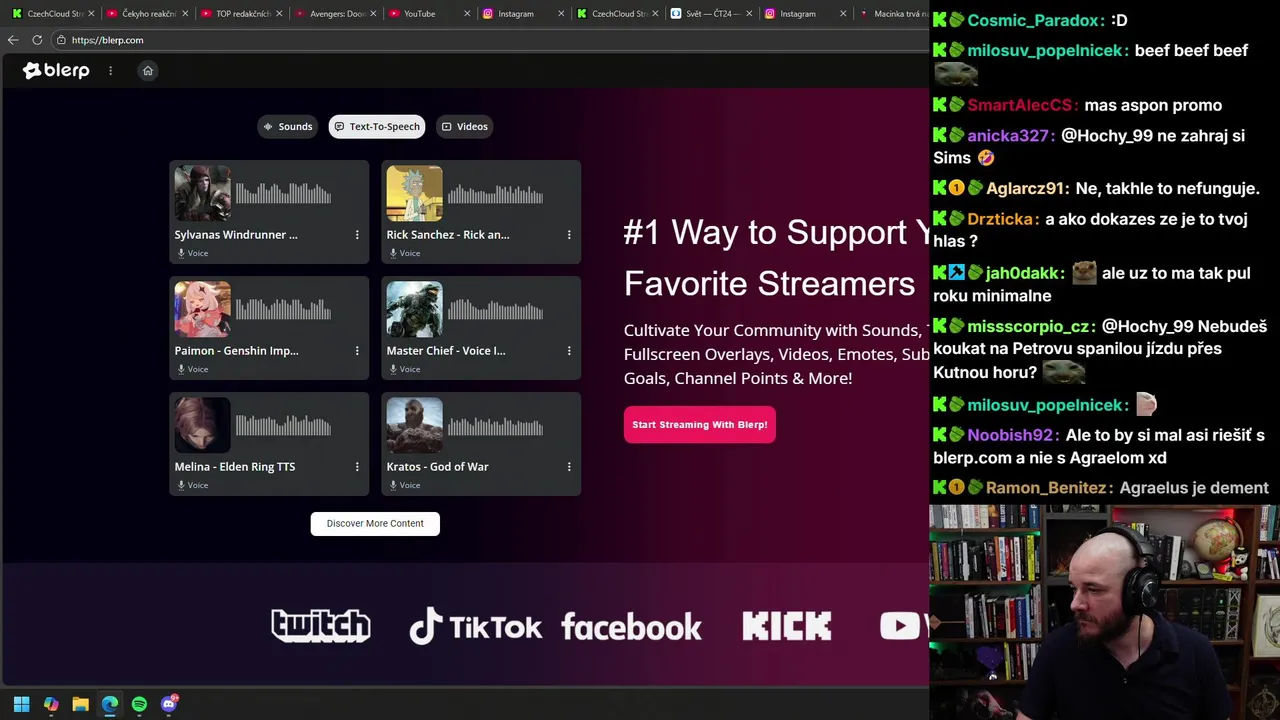
Task: Click Master Chief - Voice title
Action: [446, 351]
